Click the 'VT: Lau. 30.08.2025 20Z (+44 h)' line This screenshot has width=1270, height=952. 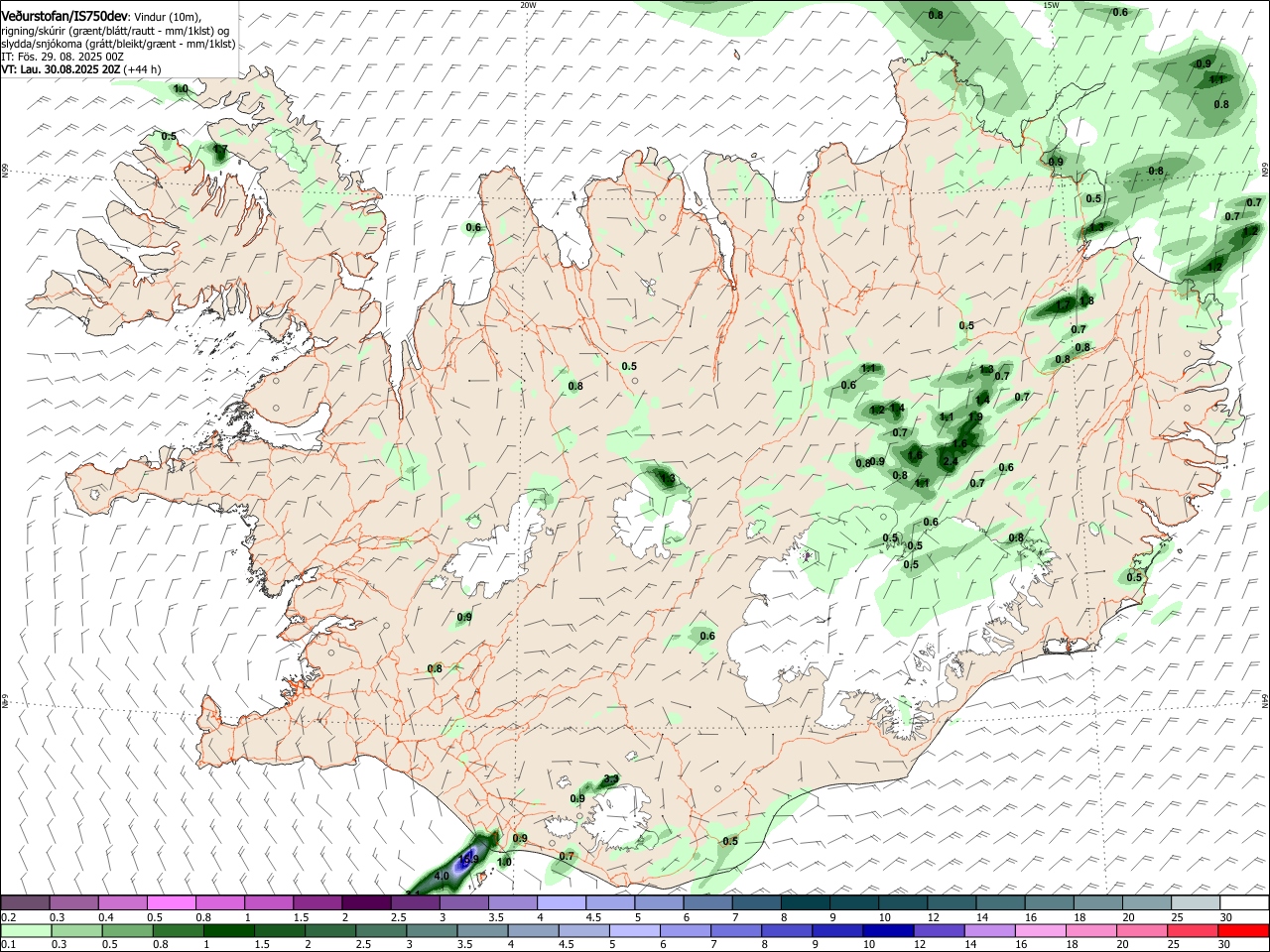(x=81, y=69)
